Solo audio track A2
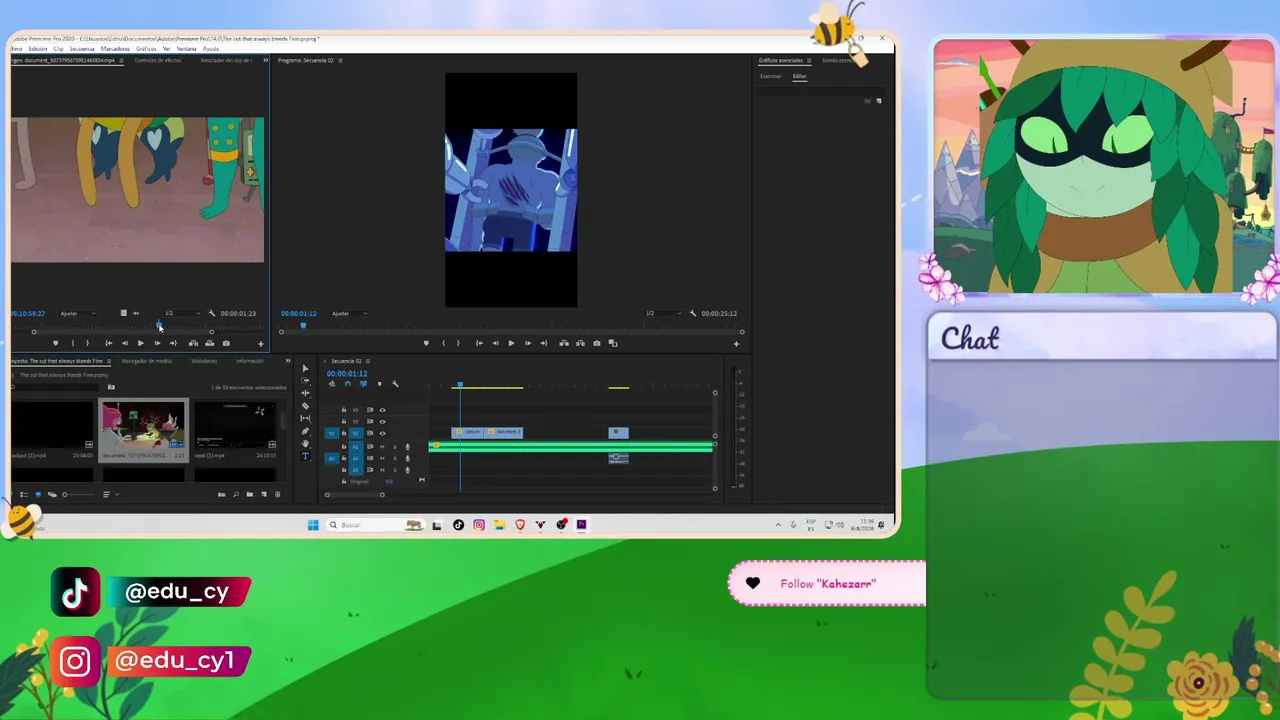The height and width of the screenshot is (720, 1280). [394, 458]
